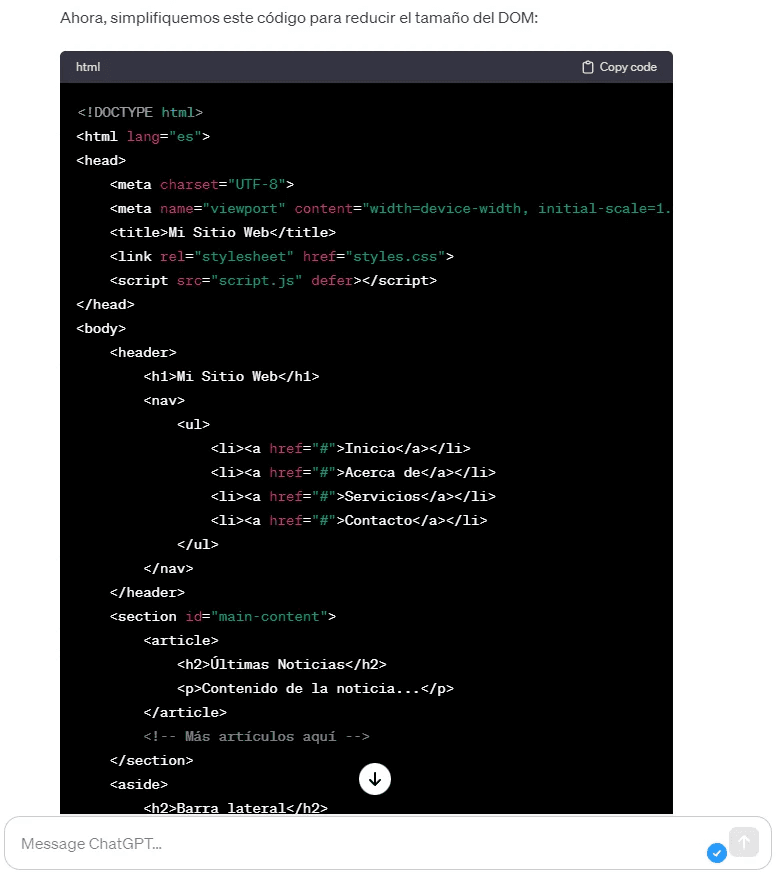Click the Servicios anchor code line
The image size is (779, 878).
tap(352, 496)
